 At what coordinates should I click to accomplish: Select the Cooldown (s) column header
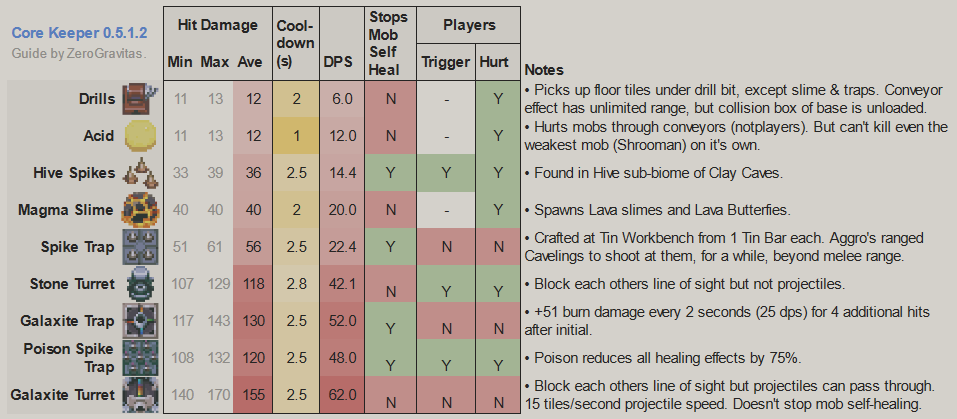tap(297, 42)
